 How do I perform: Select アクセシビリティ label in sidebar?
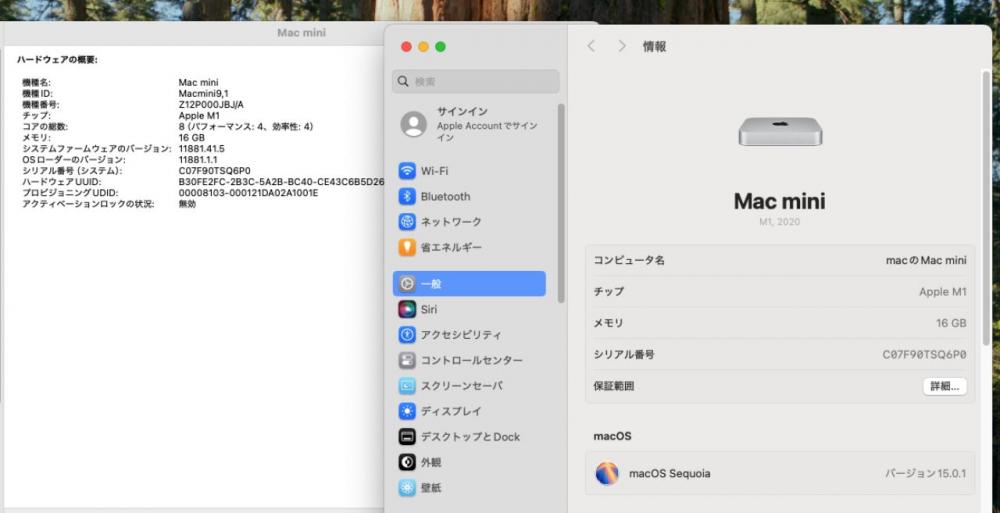[460, 335]
